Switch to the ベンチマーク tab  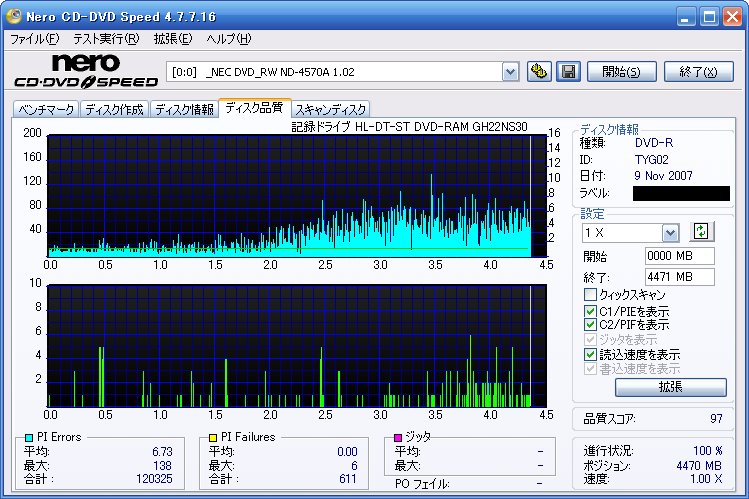coord(46,110)
